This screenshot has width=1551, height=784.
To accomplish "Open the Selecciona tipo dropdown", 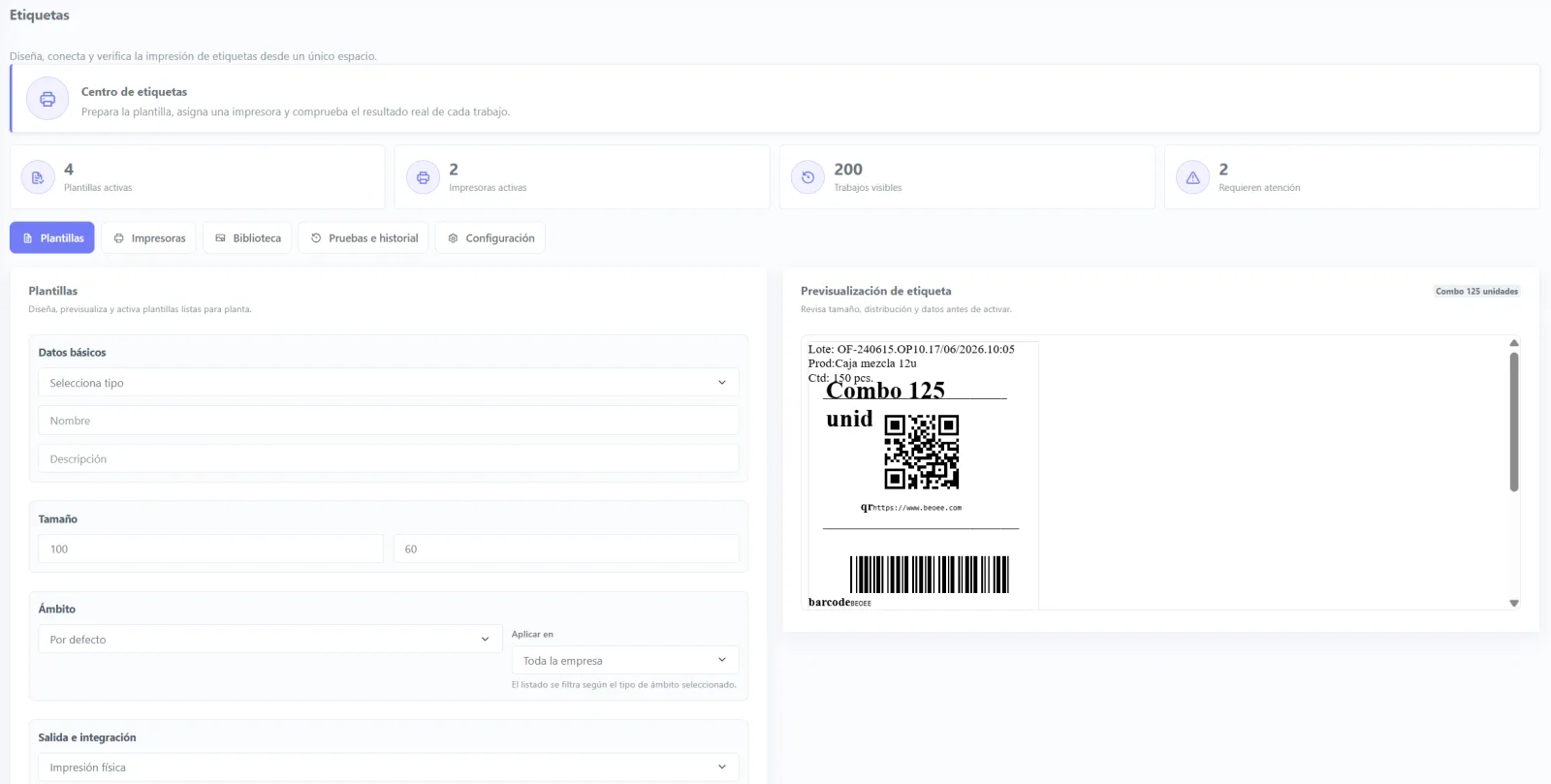I will 389,383.
